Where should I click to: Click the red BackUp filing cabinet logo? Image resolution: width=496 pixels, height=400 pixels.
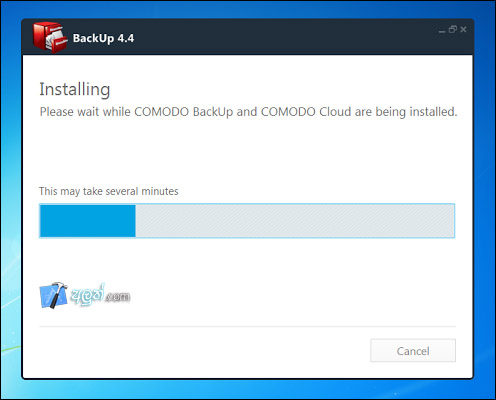(x=50, y=37)
